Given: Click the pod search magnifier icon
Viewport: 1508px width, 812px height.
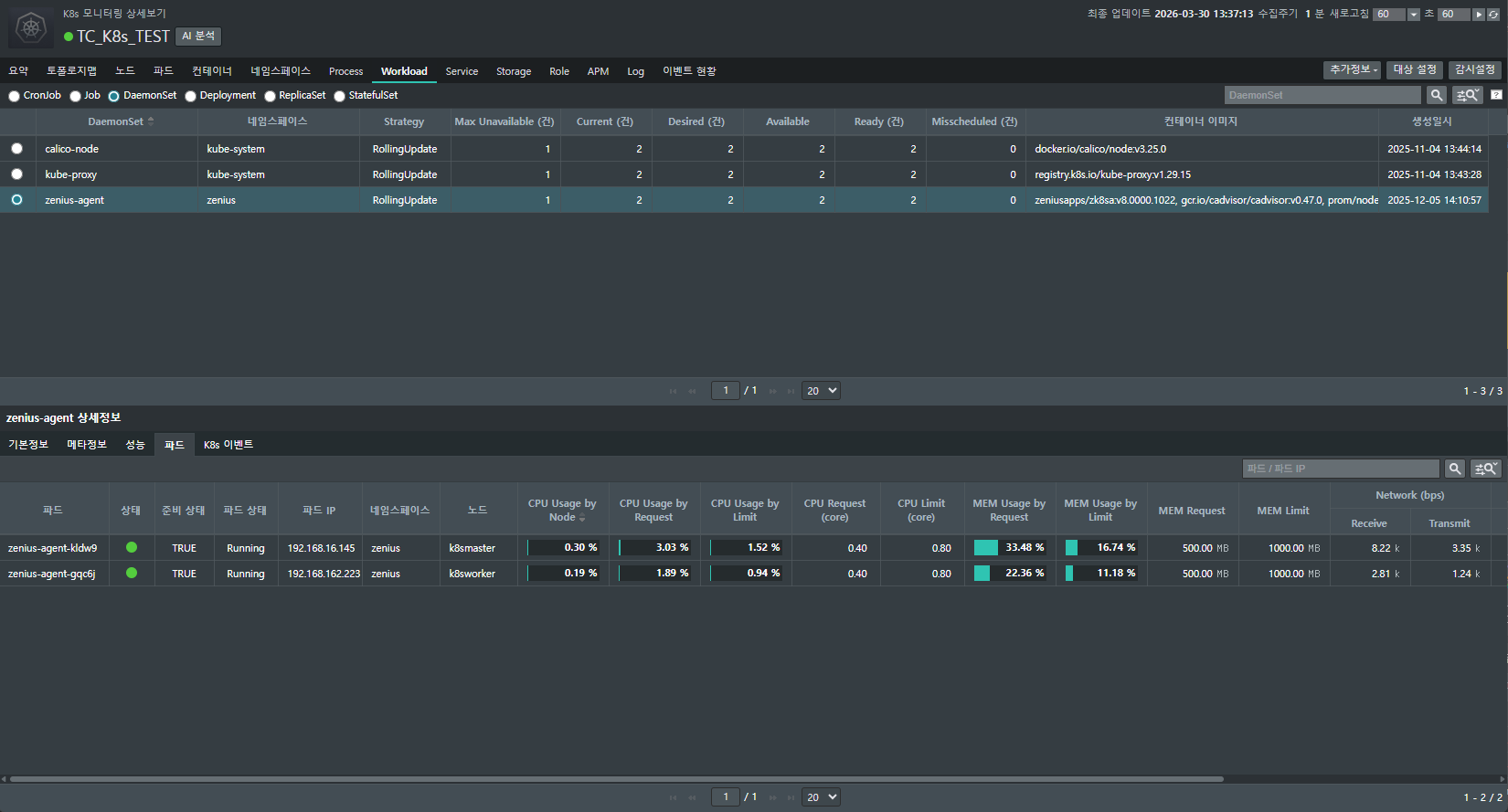Looking at the screenshot, I should (1455, 469).
